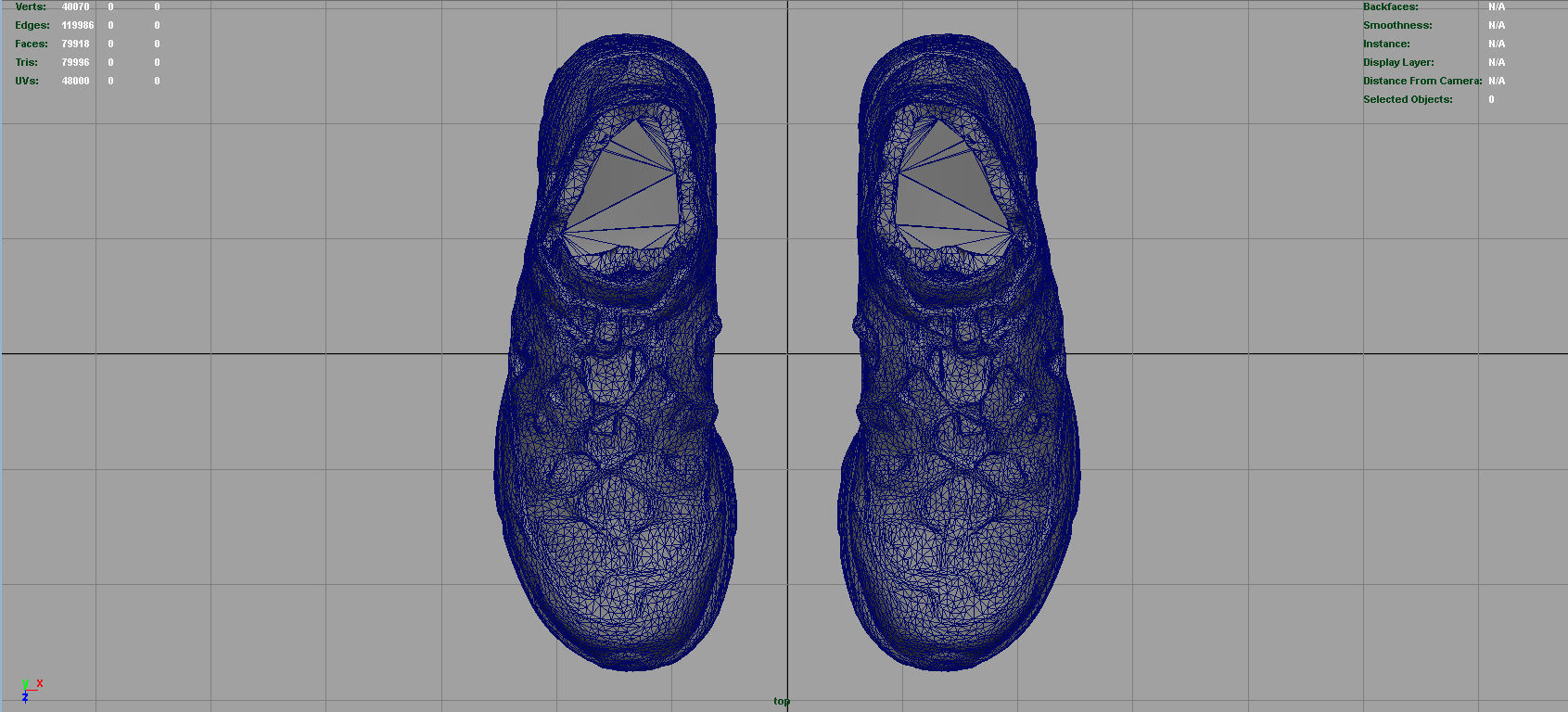The width and height of the screenshot is (1568, 712).
Task: Click the 0 value beside Selected Objects
Action: point(1491,99)
